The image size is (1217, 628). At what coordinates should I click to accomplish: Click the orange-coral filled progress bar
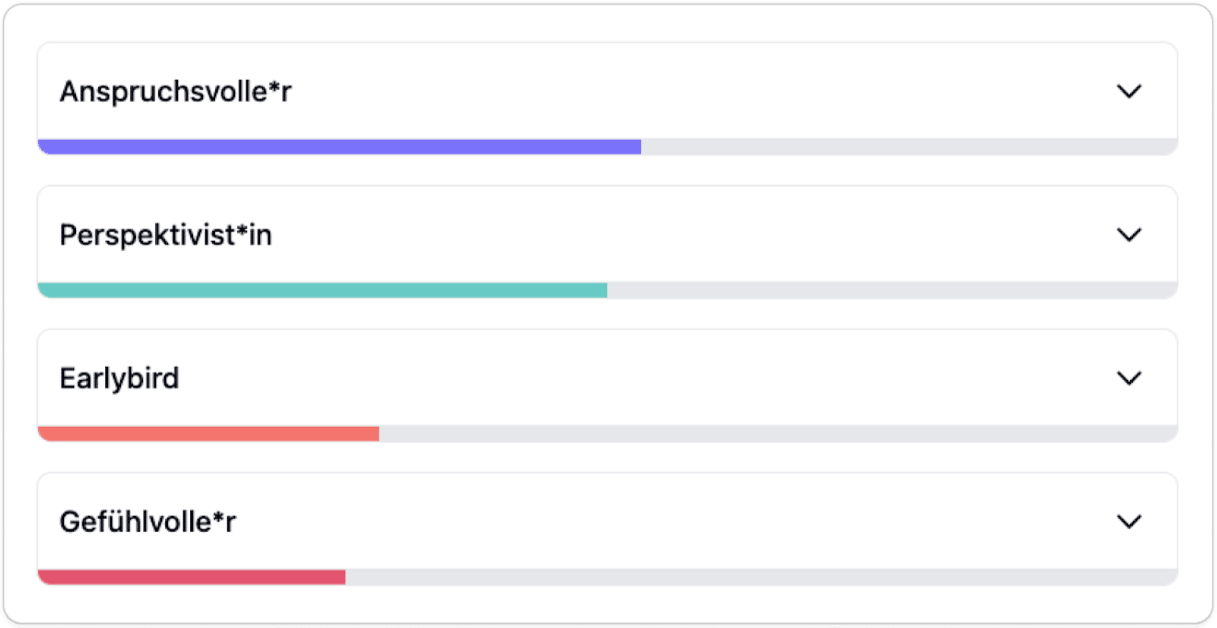(x=208, y=434)
